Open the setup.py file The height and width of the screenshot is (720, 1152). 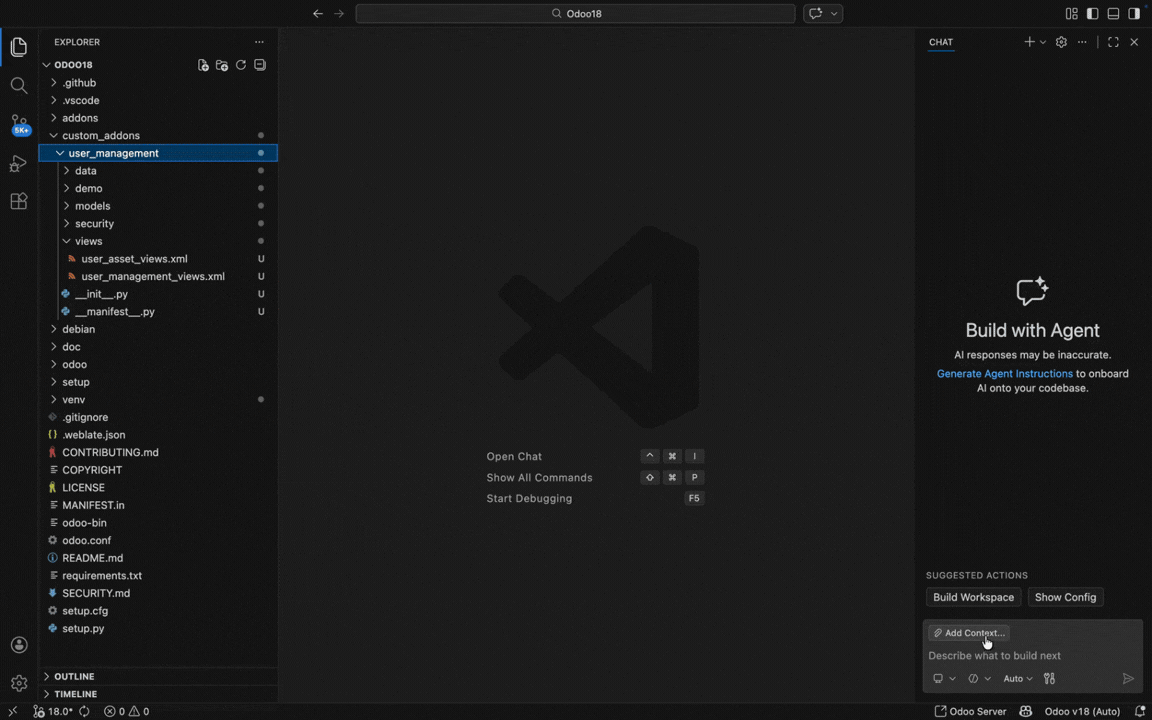(158, 628)
